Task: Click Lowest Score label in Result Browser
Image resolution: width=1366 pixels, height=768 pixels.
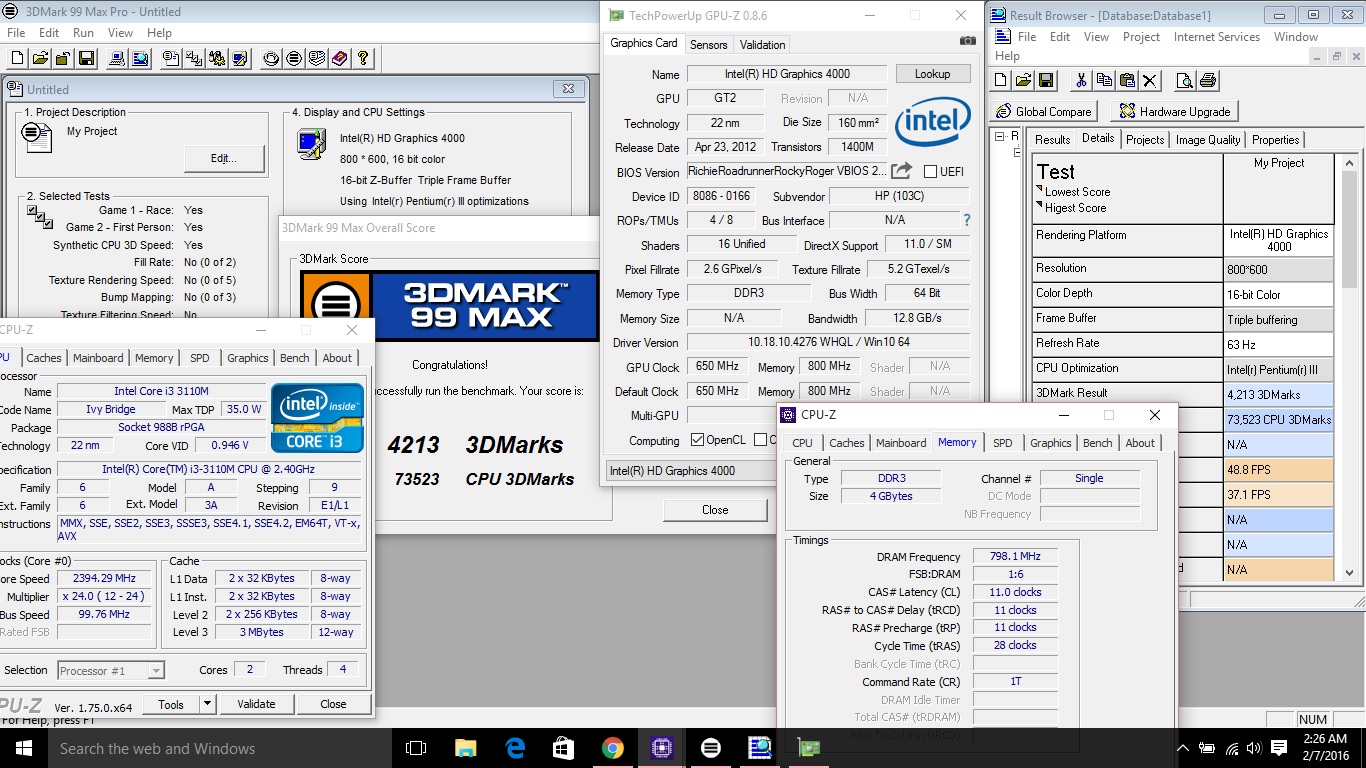Action: (1077, 192)
